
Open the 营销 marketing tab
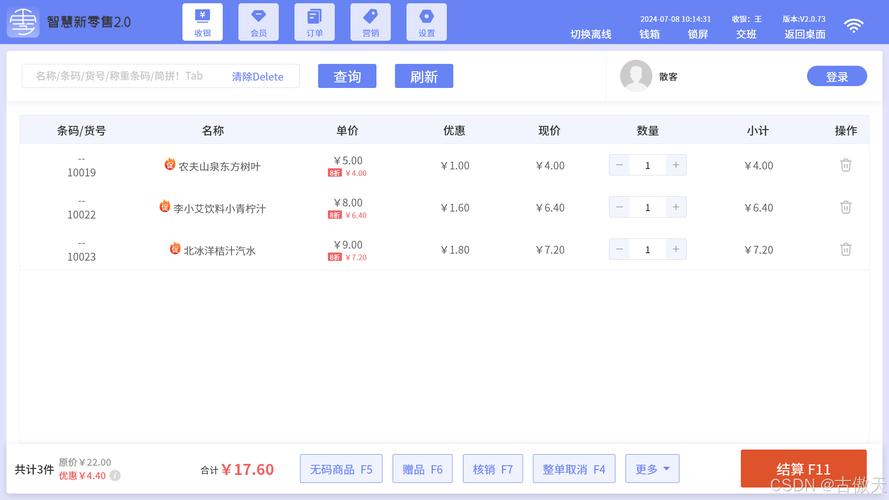370,22
